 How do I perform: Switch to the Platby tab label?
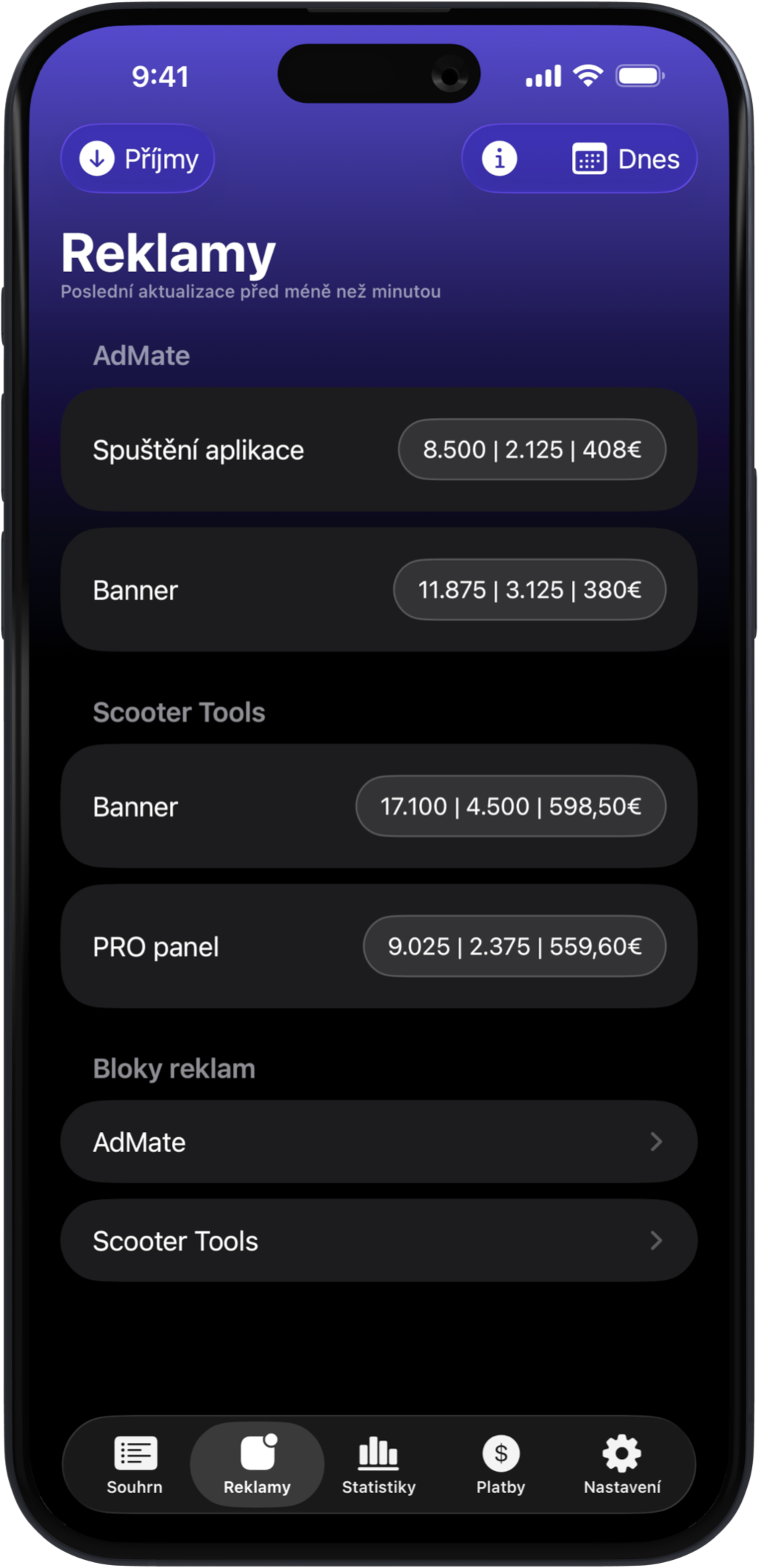501,1487
